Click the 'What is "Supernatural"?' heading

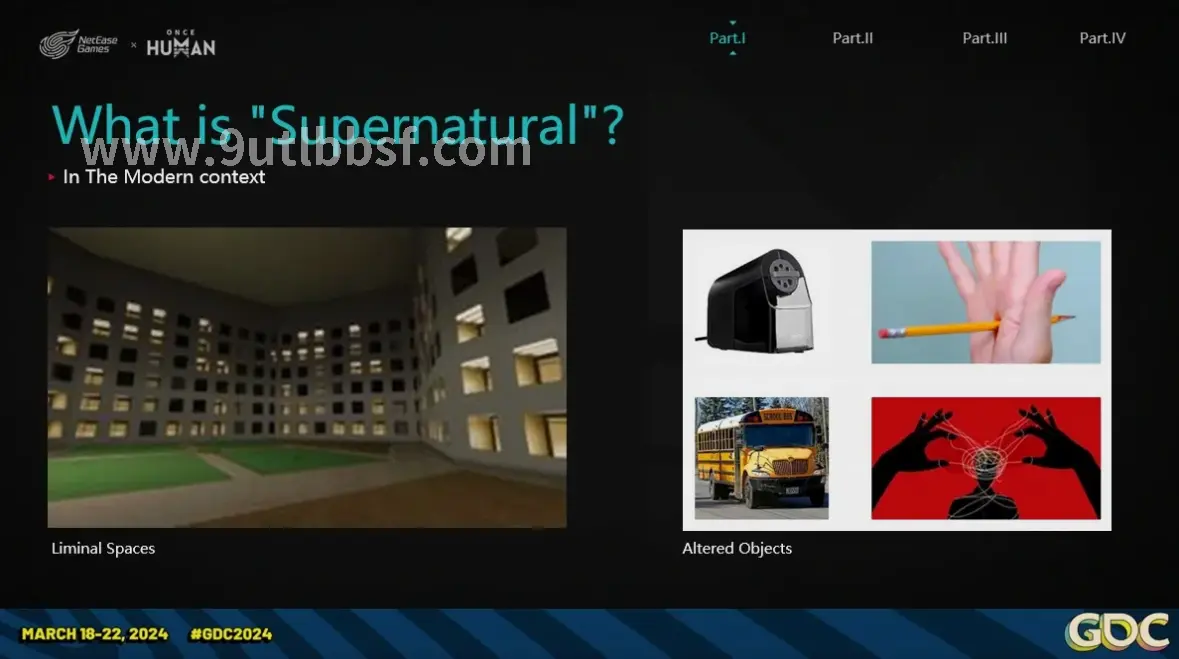pos(337,124)
